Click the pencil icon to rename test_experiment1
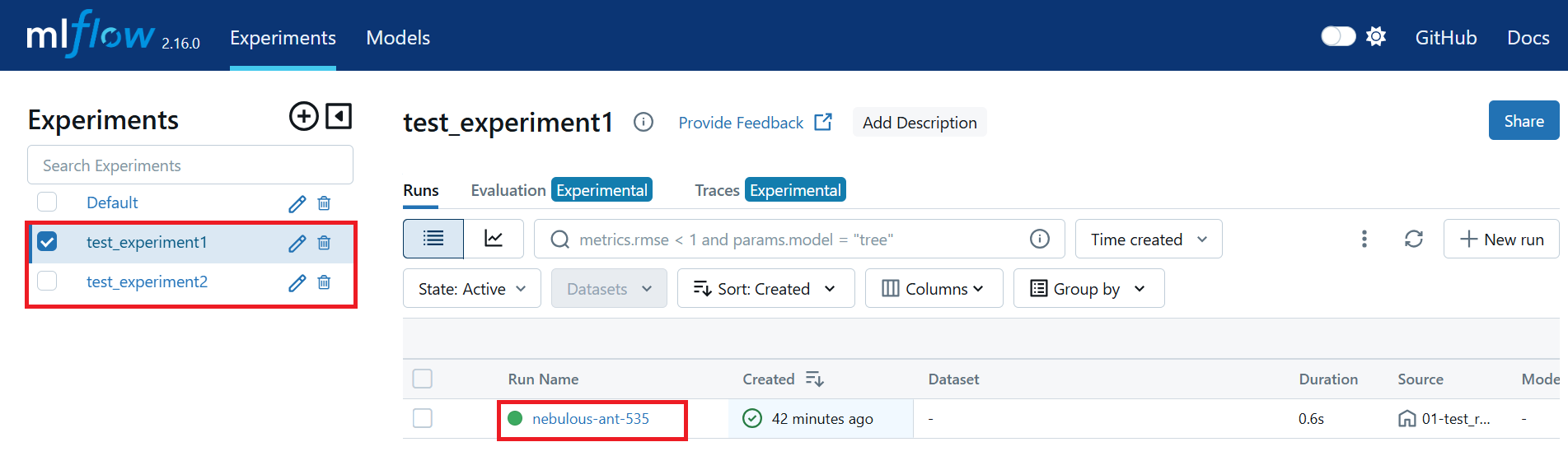The height and width of the screenshot is (456, 1568). tap(297, 243)
